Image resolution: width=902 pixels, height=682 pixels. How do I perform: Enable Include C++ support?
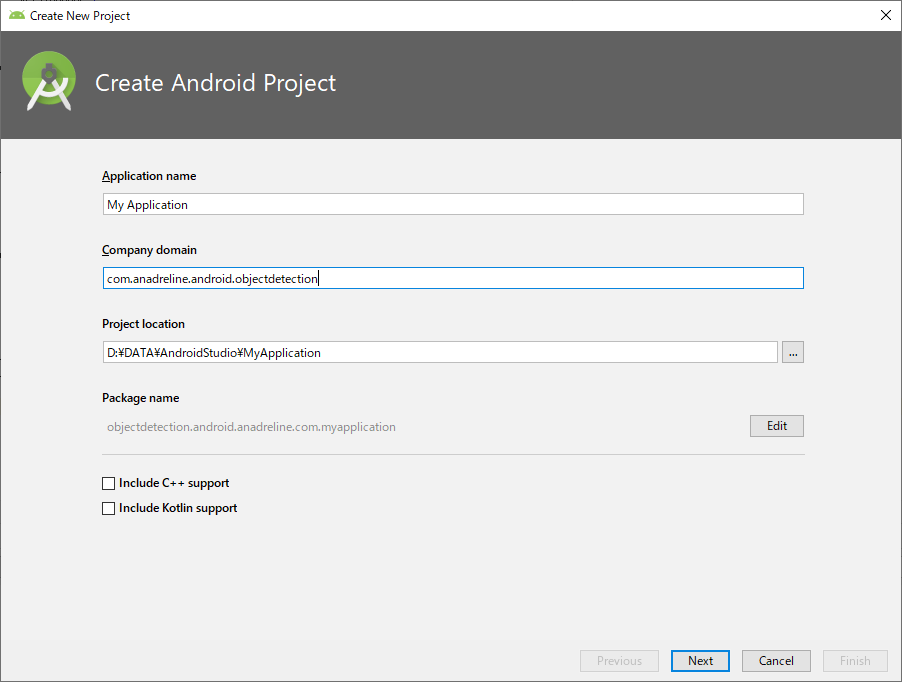click(x=109, y=483)
